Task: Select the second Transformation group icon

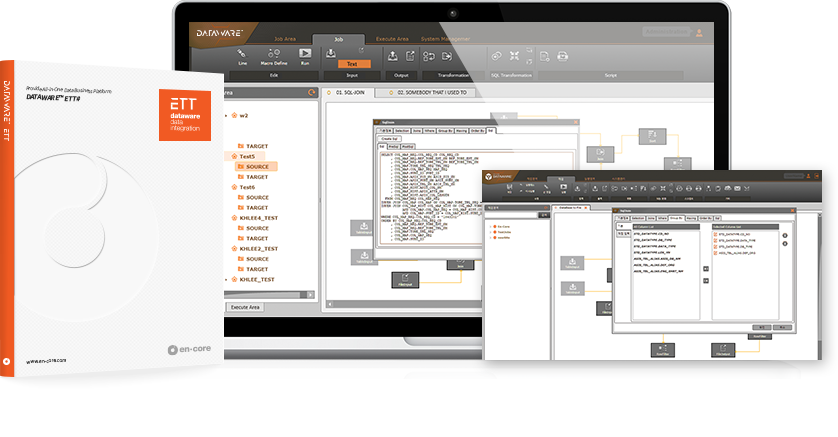Action: coord(447,56)
